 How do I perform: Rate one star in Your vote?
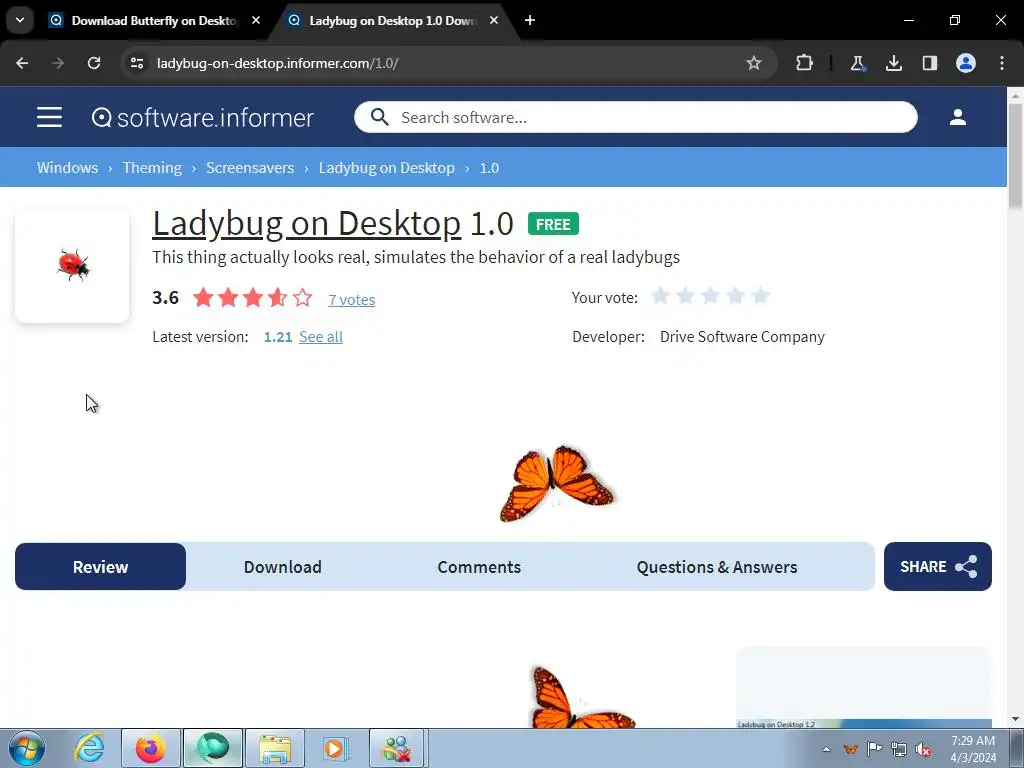pos(661,296)
